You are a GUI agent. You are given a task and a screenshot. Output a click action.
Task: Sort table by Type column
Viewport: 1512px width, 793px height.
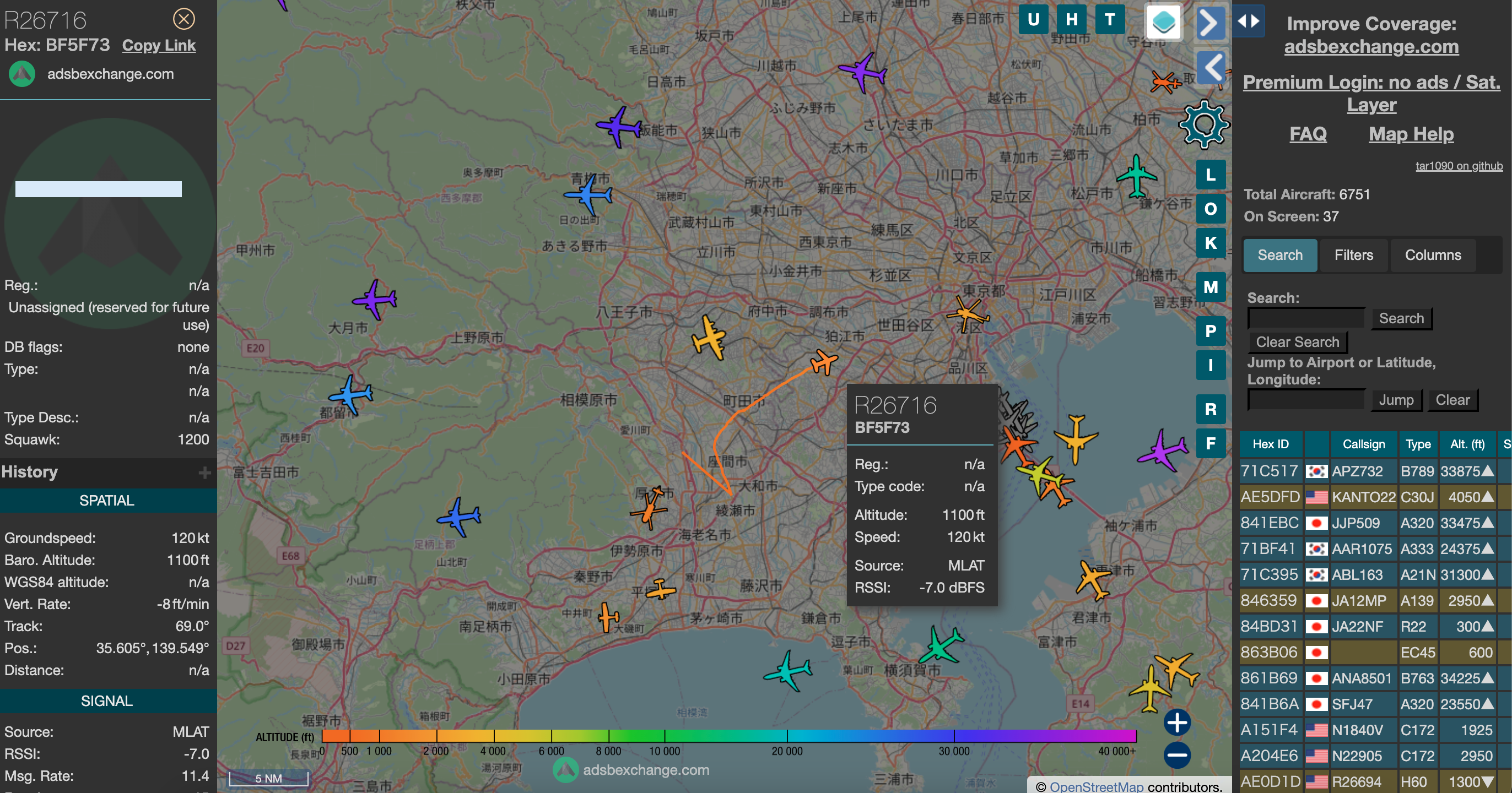(1417, 444)
